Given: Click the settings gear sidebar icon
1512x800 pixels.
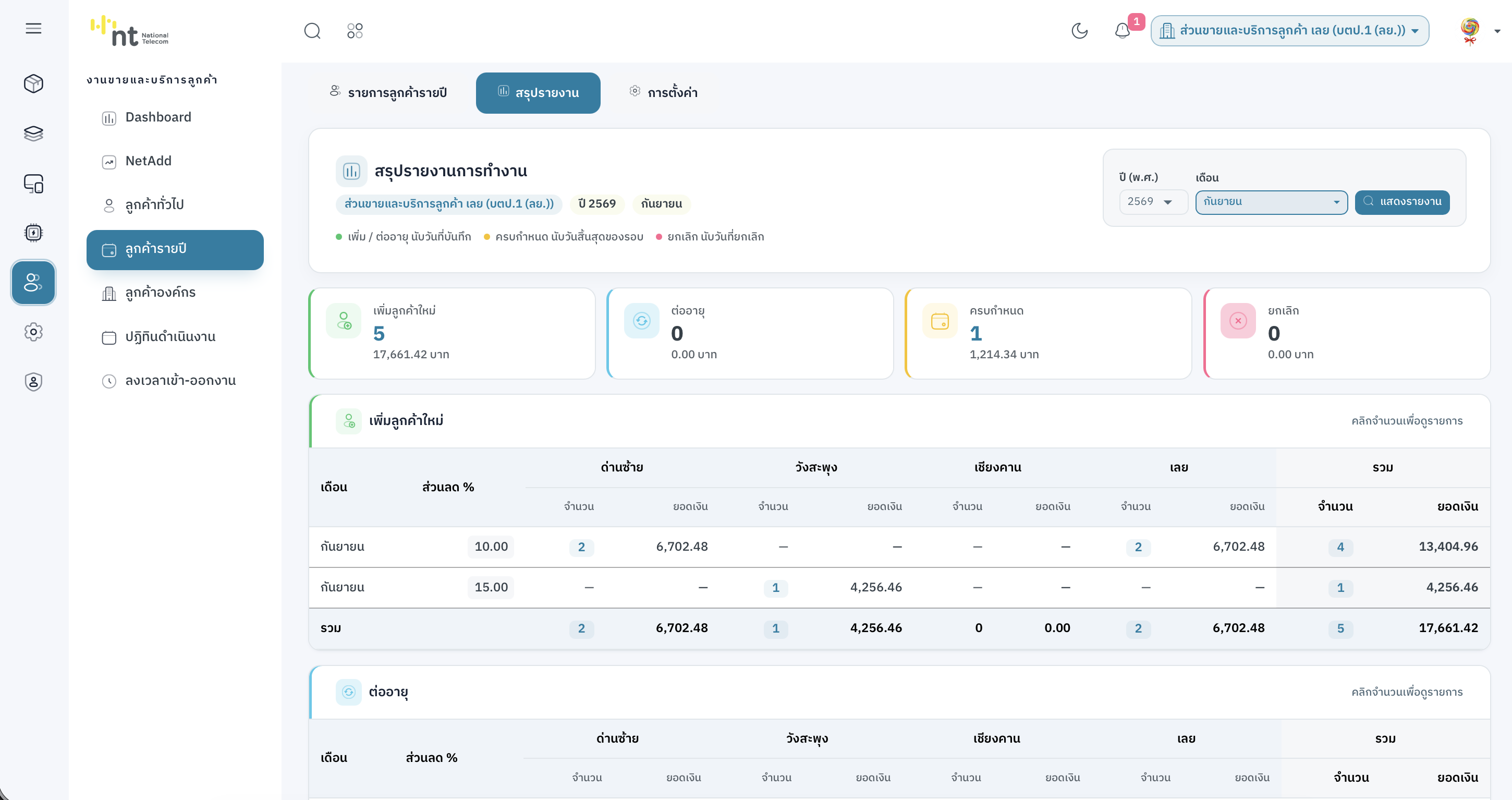Looking at the screenshot, I should [33, 332].
